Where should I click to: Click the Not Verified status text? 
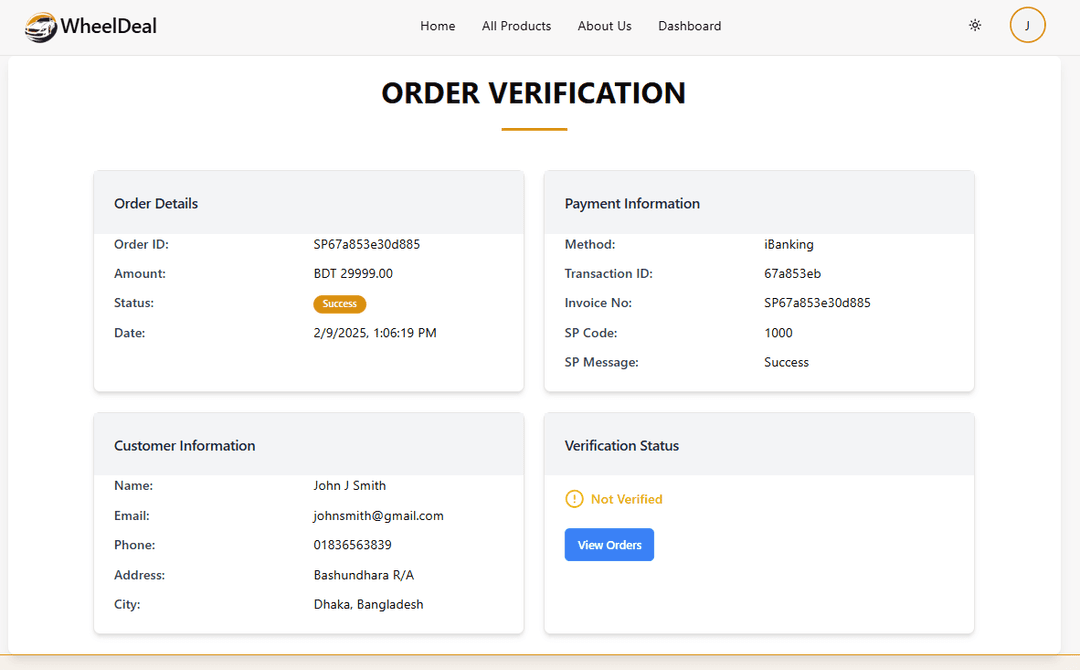tap(626, 499)
